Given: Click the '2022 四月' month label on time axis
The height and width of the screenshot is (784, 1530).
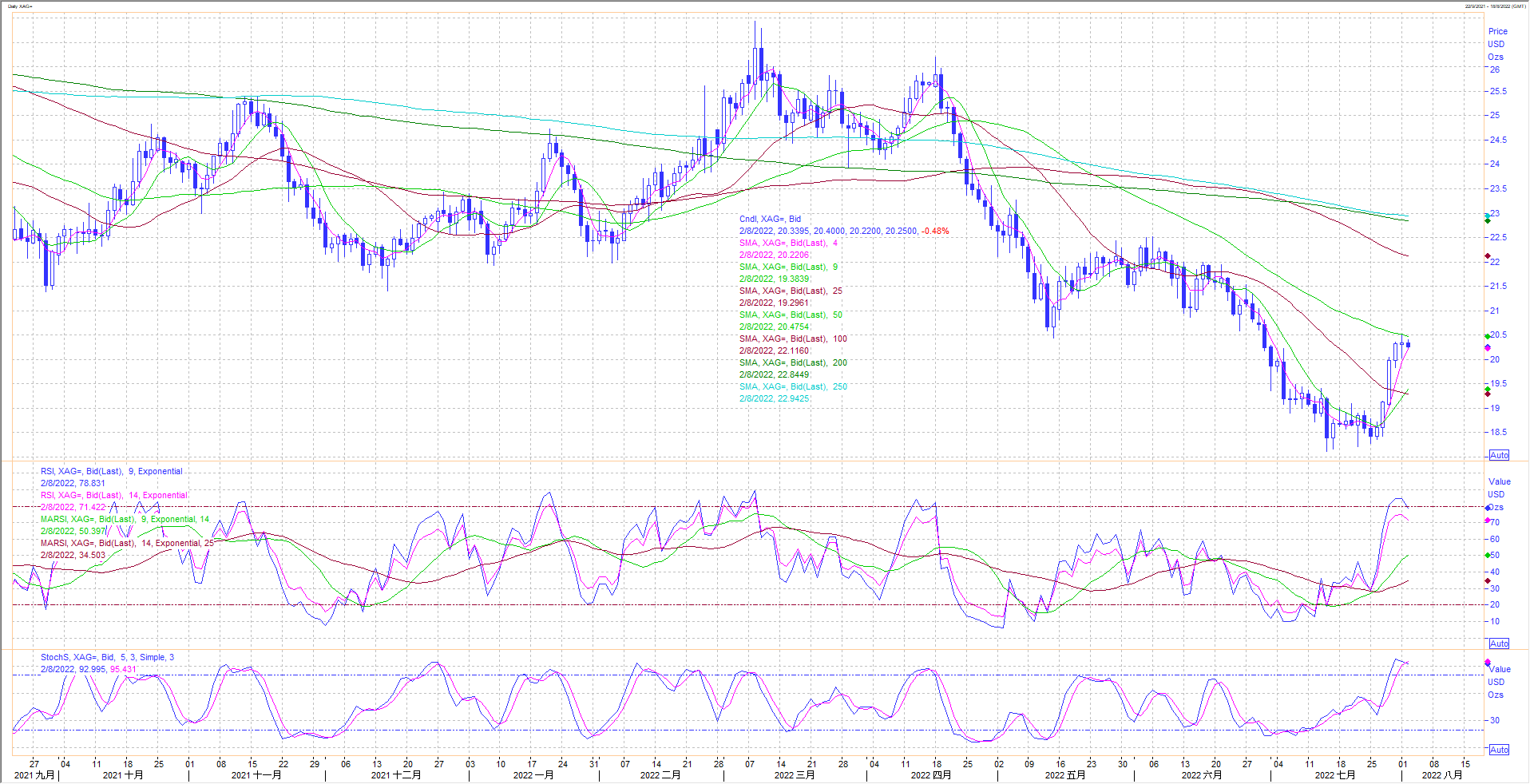Looking at the screenshot, I should [931, 774].
